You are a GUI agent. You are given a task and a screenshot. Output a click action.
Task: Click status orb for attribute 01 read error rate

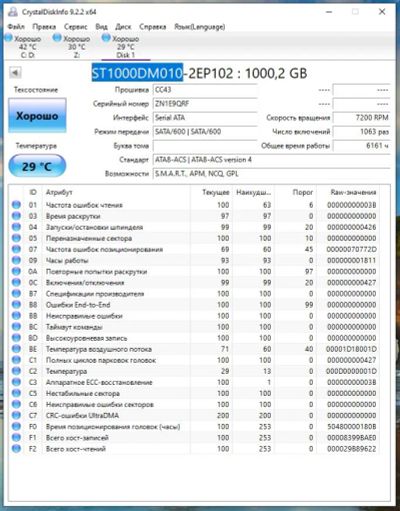point(16,205)
